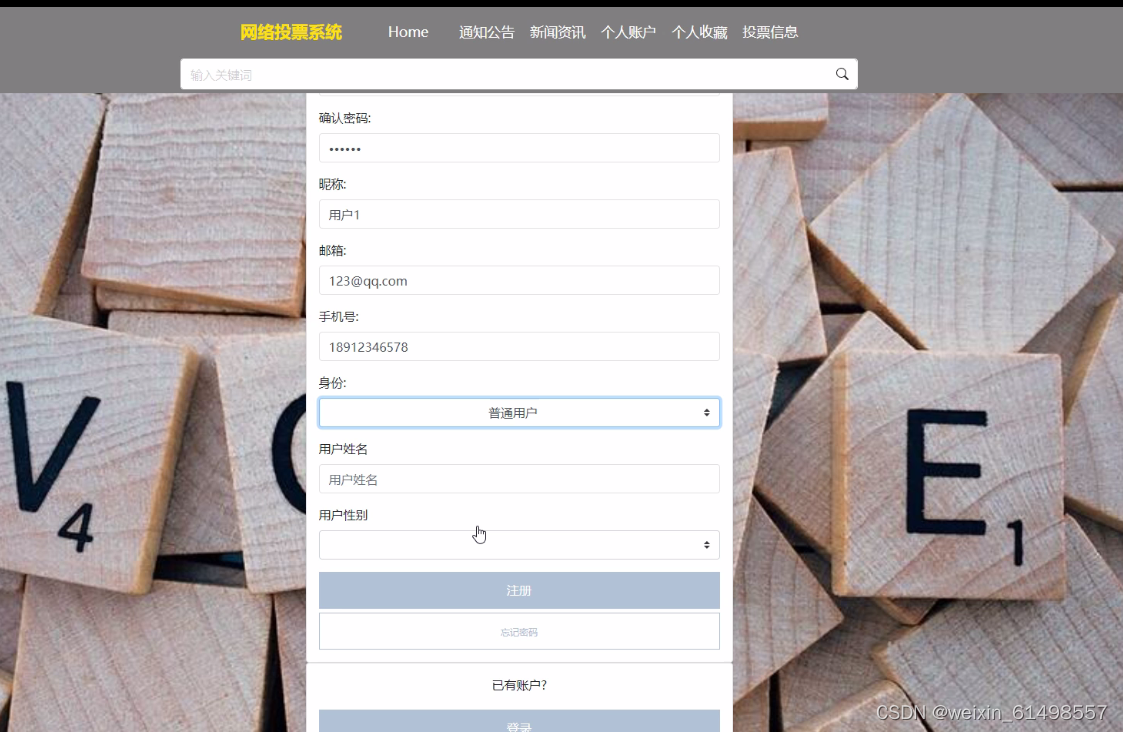Click the 昵称 field containing 用户1
Screen dimensions: 1123x732
coord(519,214)
